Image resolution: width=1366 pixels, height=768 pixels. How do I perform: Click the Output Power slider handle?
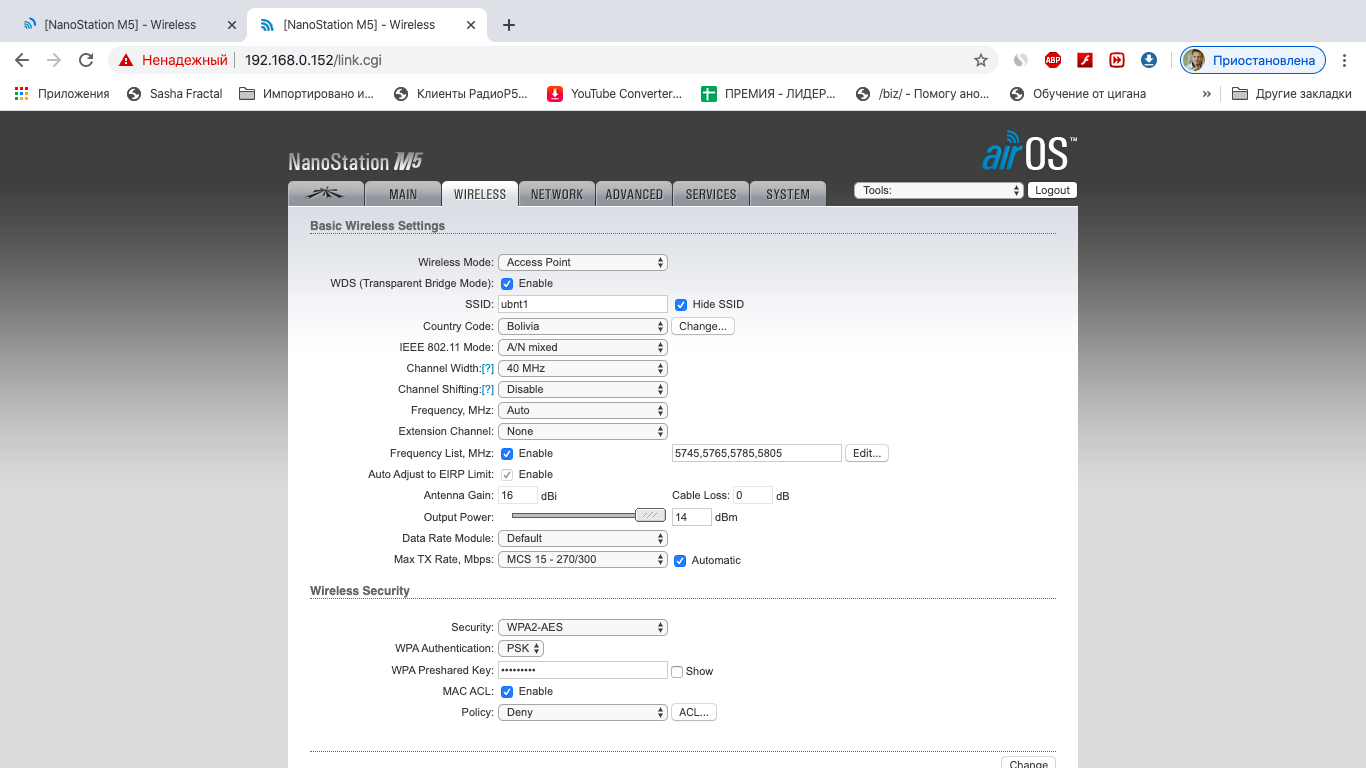coord(651,516)
